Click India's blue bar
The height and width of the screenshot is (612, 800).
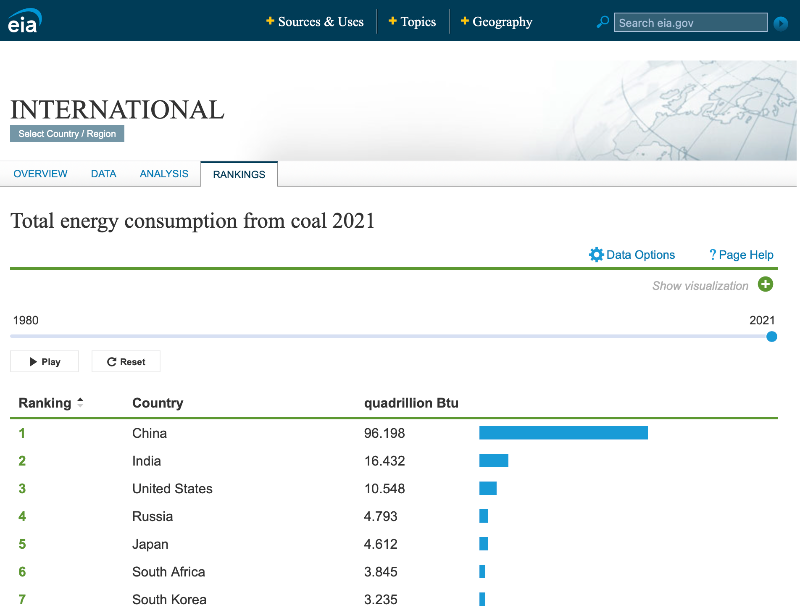(493, 461)
